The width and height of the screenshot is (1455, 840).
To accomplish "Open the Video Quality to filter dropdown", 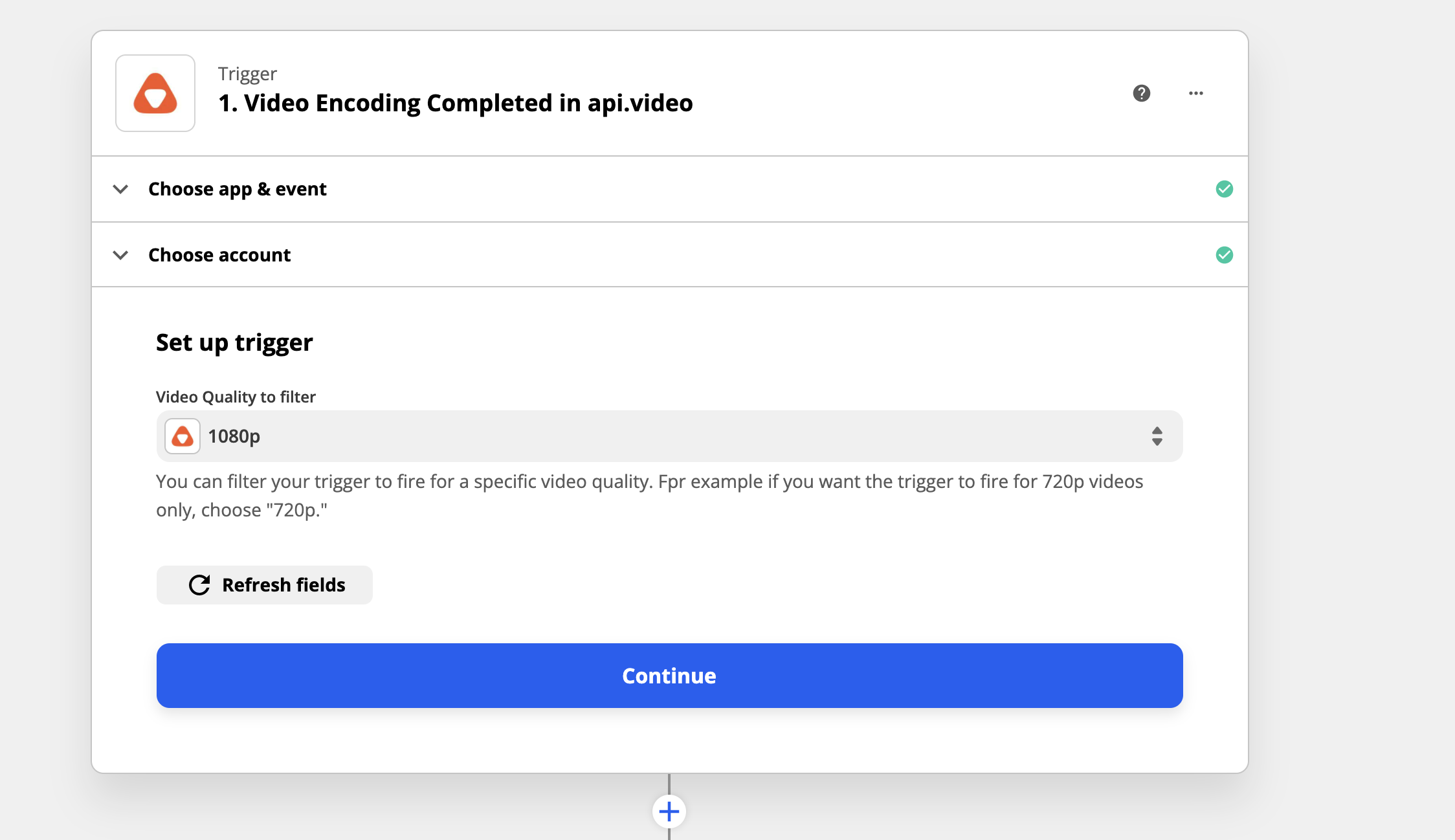I will [x=669, y=436].
